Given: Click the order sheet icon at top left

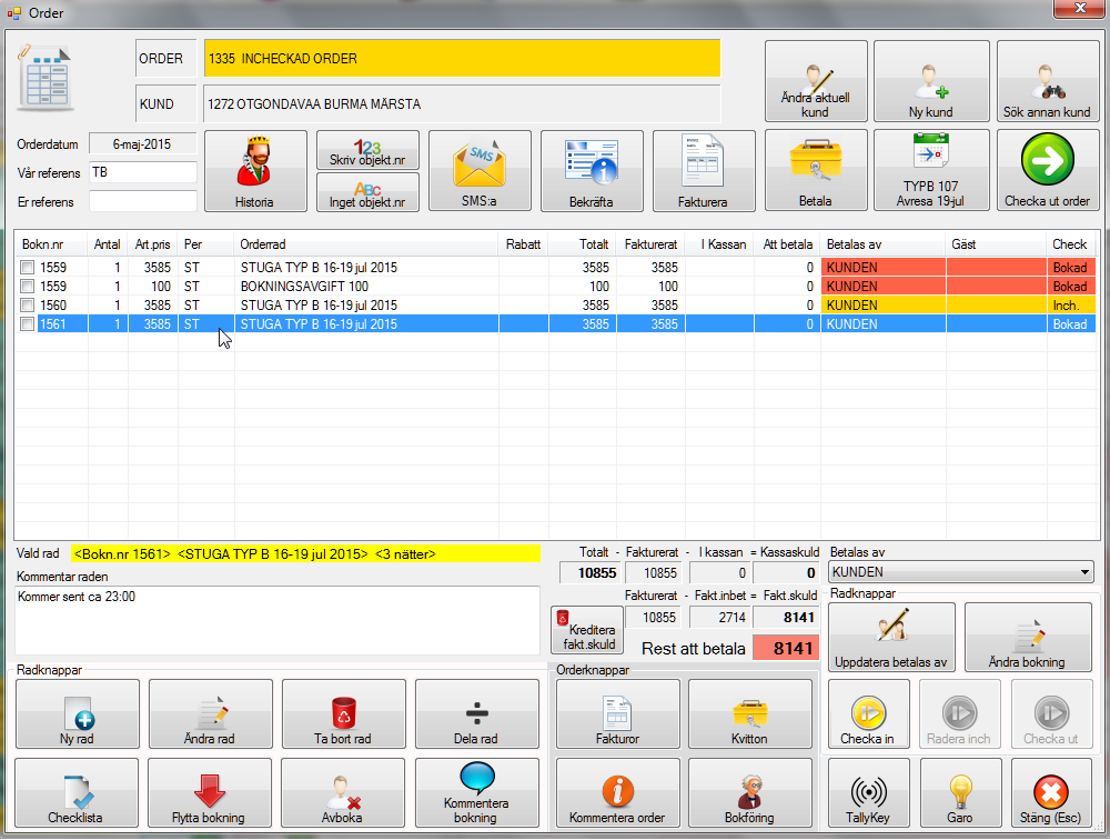Looking at the screenshot, I should 46,79.
